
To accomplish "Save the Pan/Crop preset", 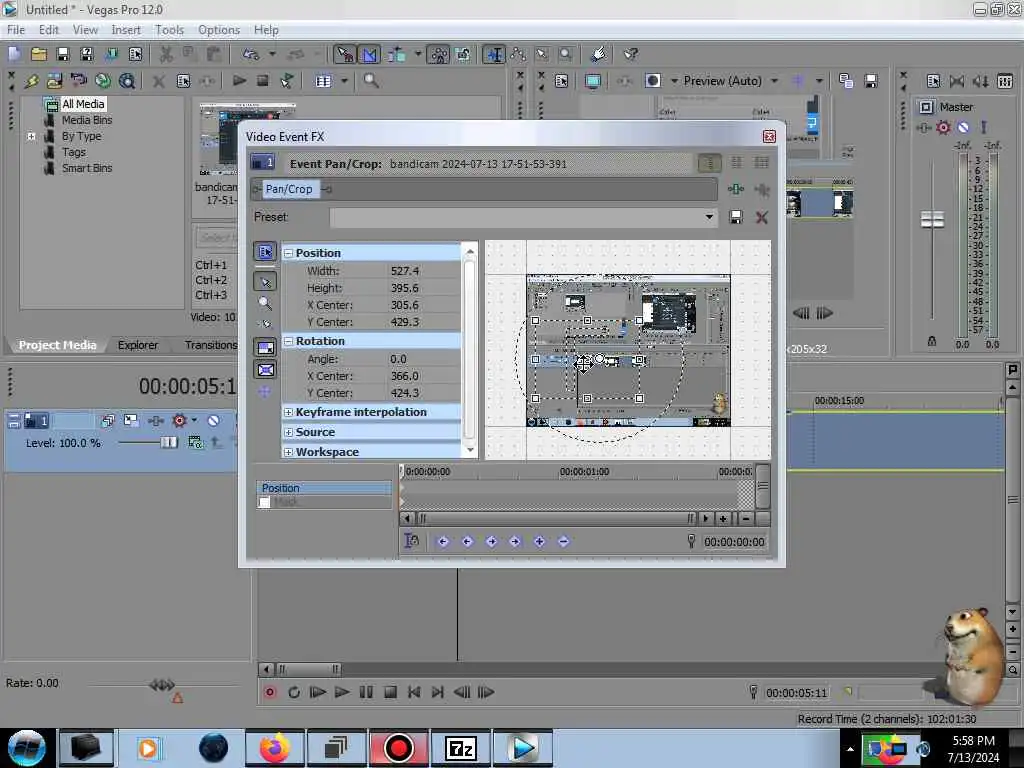I will [736, 217].
